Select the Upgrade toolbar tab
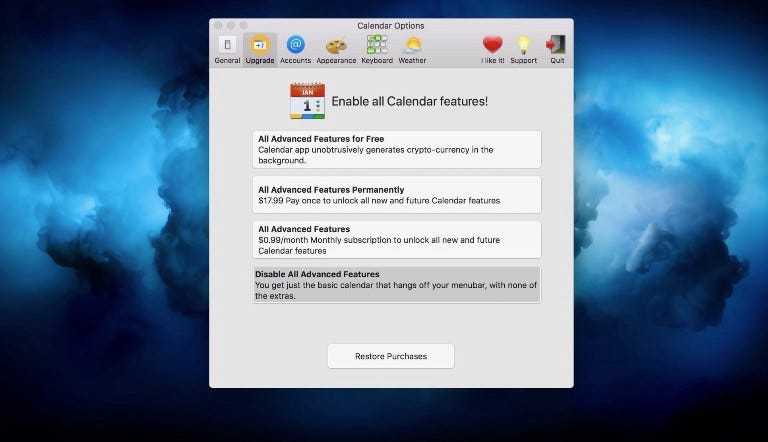The height and width of the screenshot is (442, 768). [x=260, y=49]
